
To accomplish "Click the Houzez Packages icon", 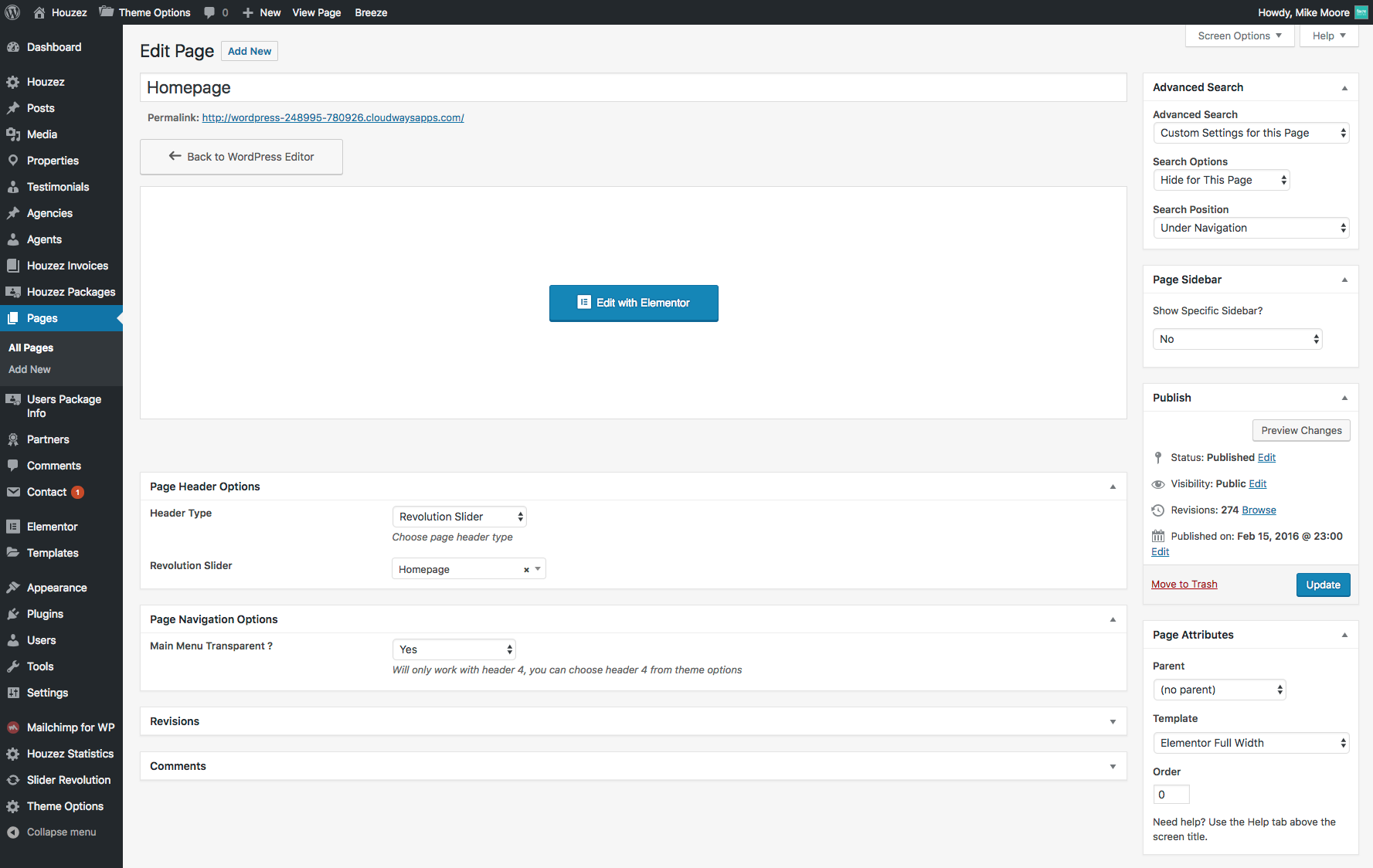I will [13, 292].
